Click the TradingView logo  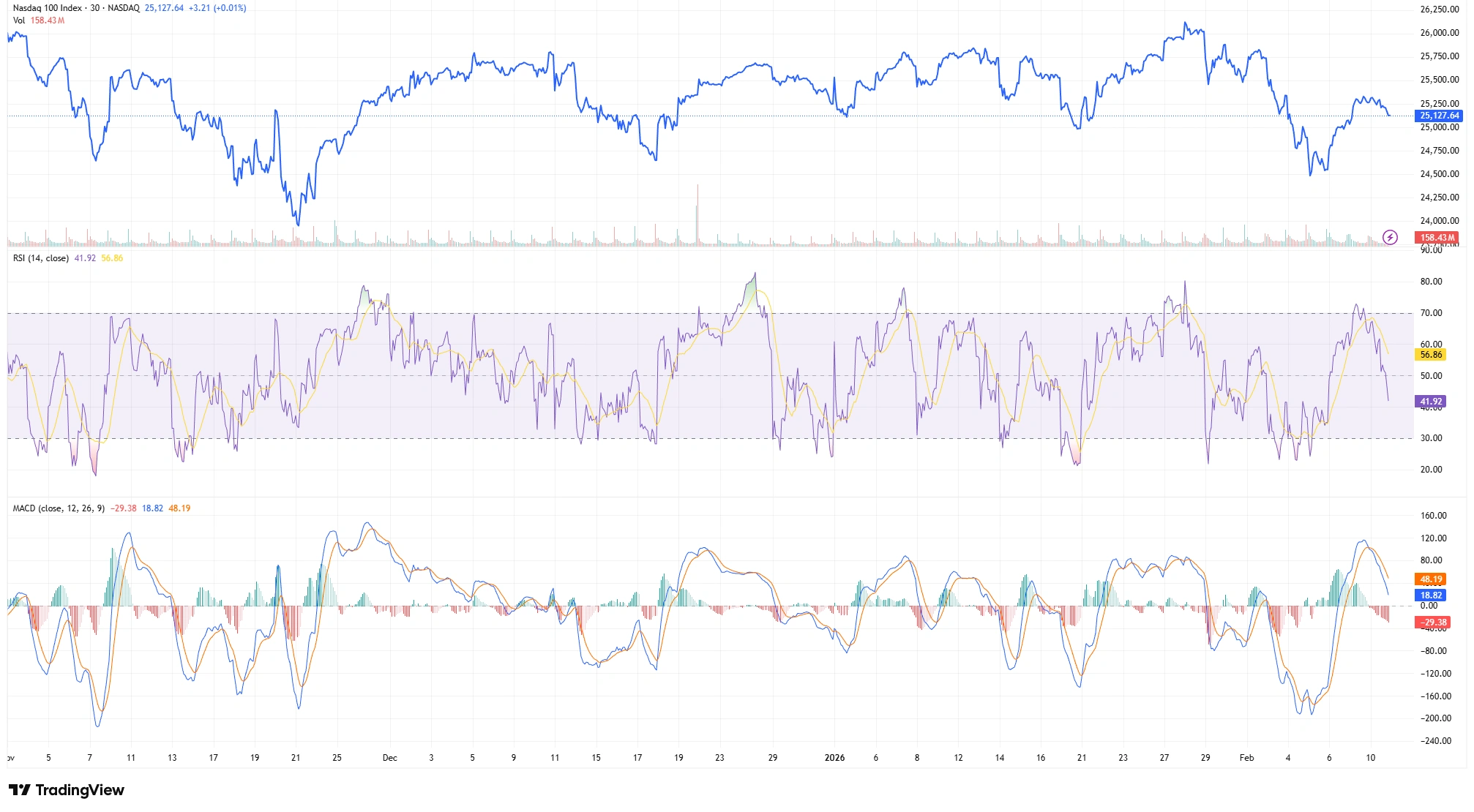click(67, 790)
